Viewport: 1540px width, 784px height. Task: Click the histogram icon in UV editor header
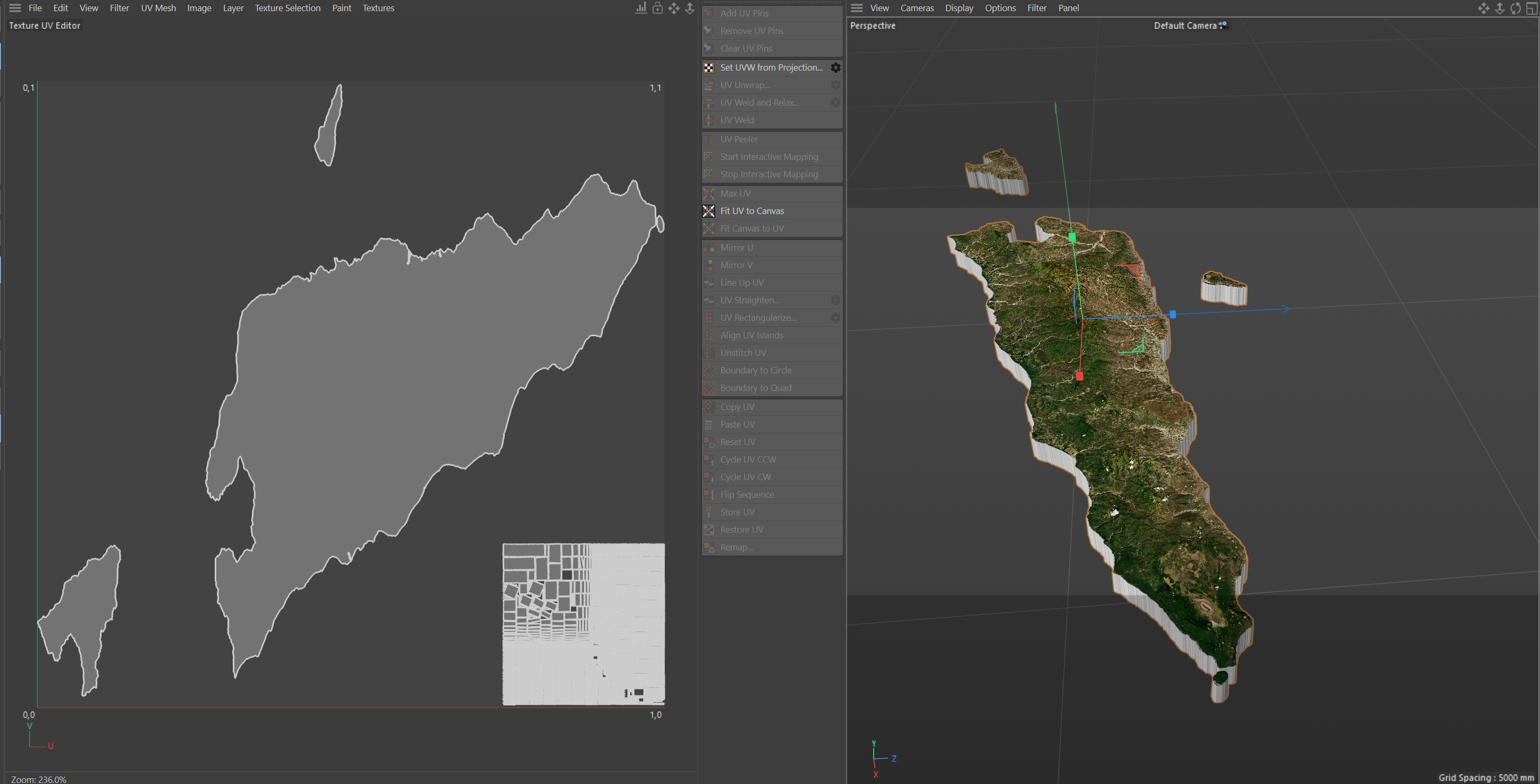(641, 8)
